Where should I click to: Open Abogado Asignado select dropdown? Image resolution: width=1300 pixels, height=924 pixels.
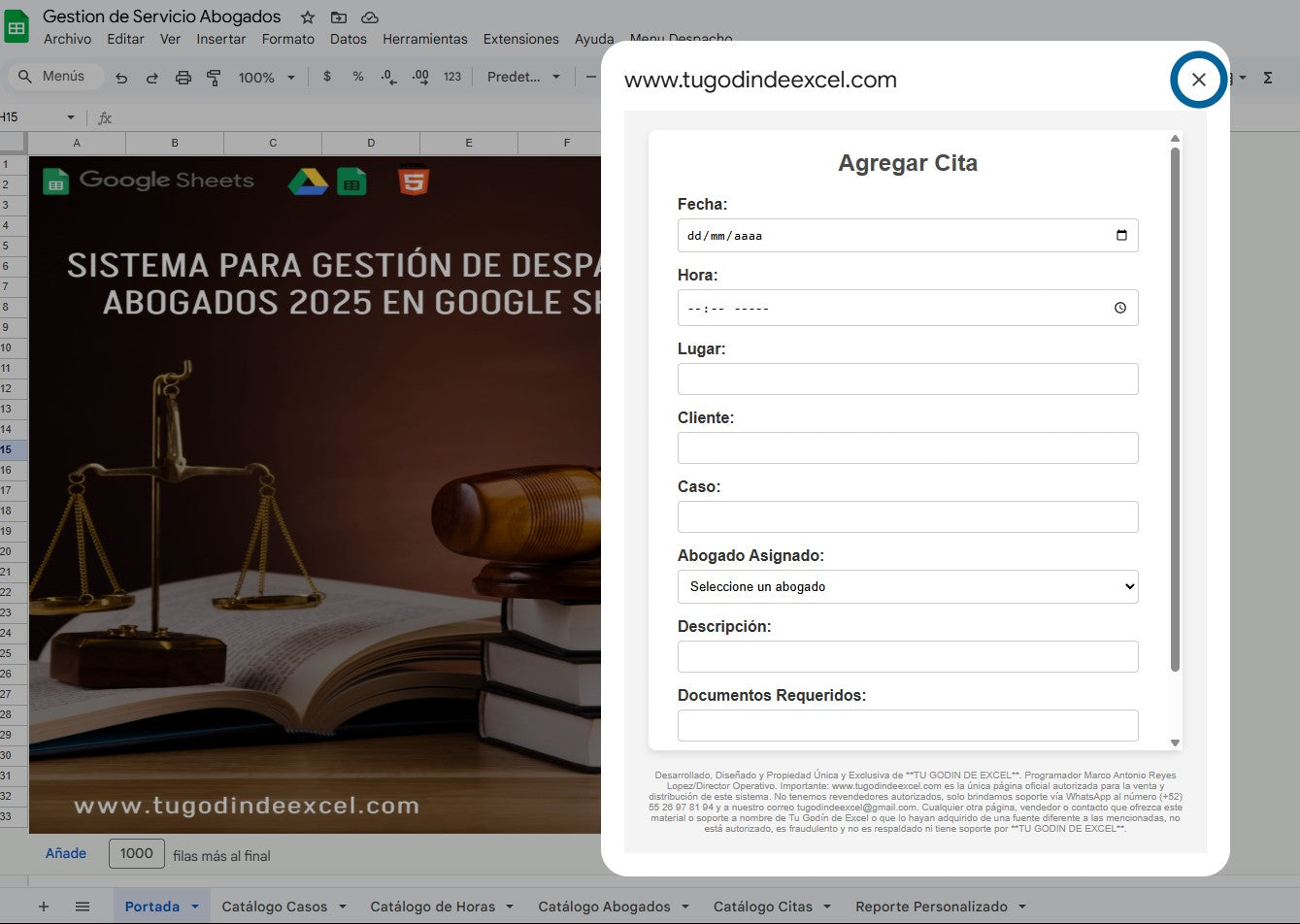click(908, 586)
